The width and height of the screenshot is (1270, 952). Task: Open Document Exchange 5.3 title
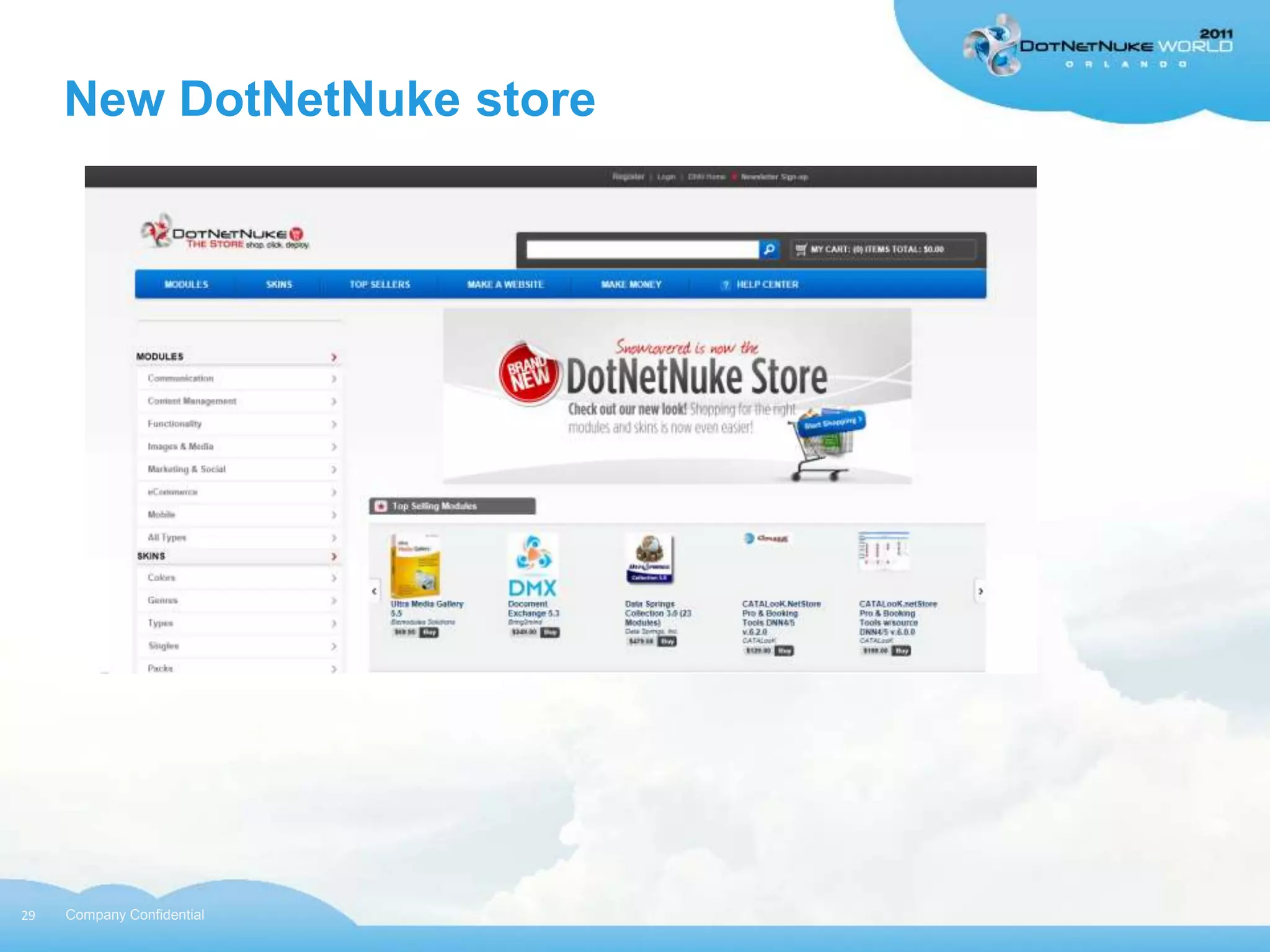point(533,608)
